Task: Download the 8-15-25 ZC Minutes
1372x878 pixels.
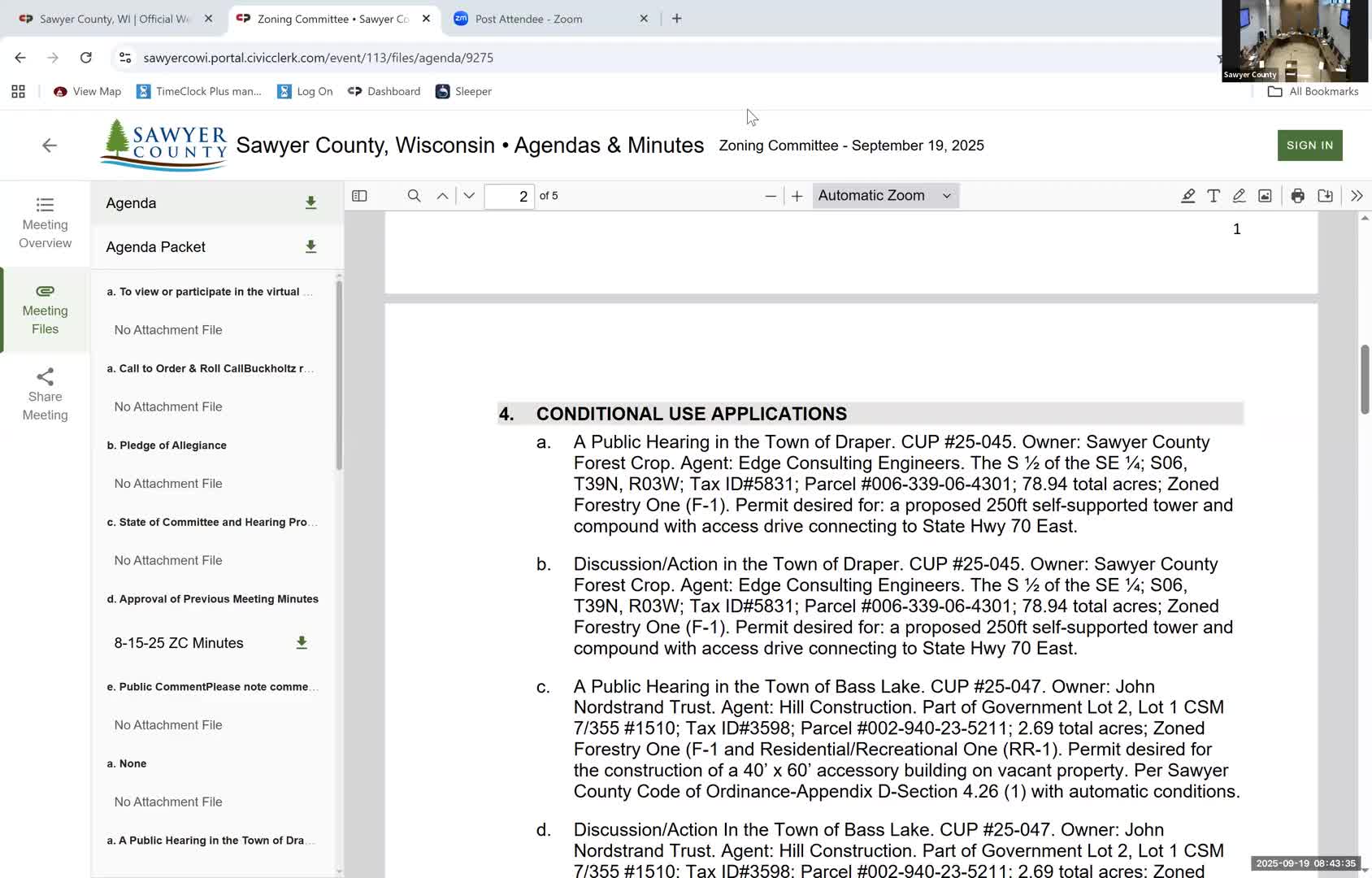Action: pyautogui.click(x=302, y=643)
